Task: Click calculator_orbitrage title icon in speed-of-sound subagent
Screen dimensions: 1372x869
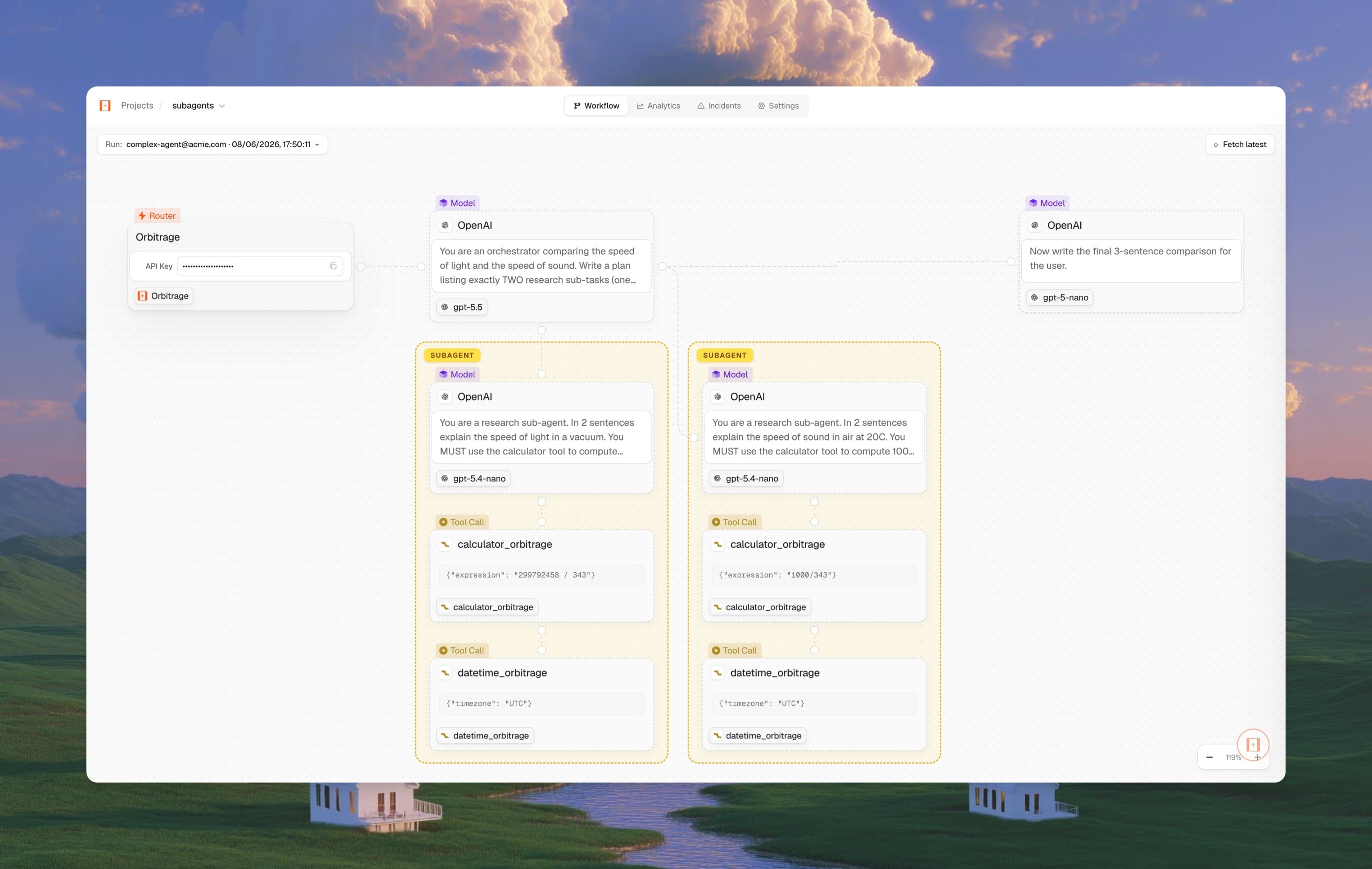Action: click(x=718, y=544)
